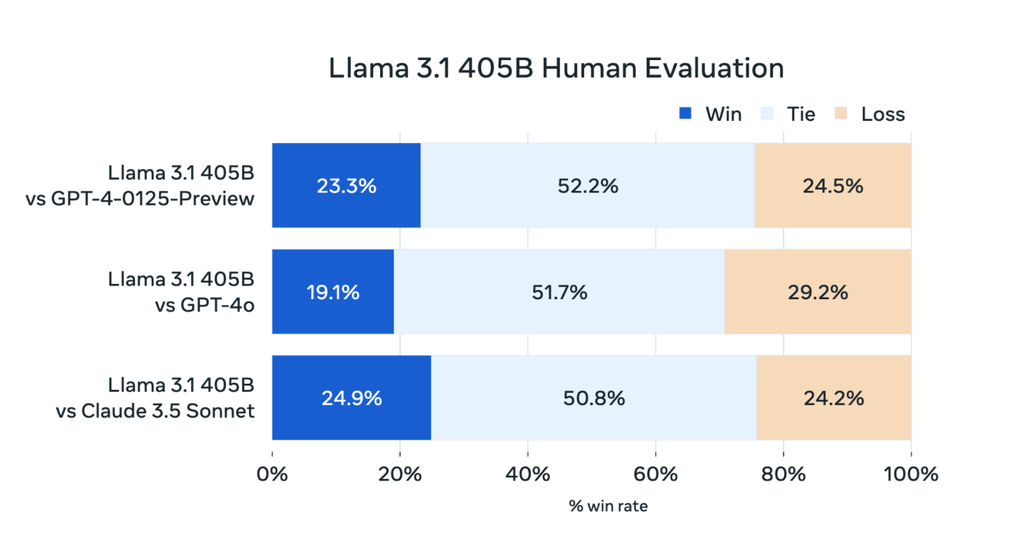
Task: Click the 40% tick label on the axis
Action: (x=527, y=474)
